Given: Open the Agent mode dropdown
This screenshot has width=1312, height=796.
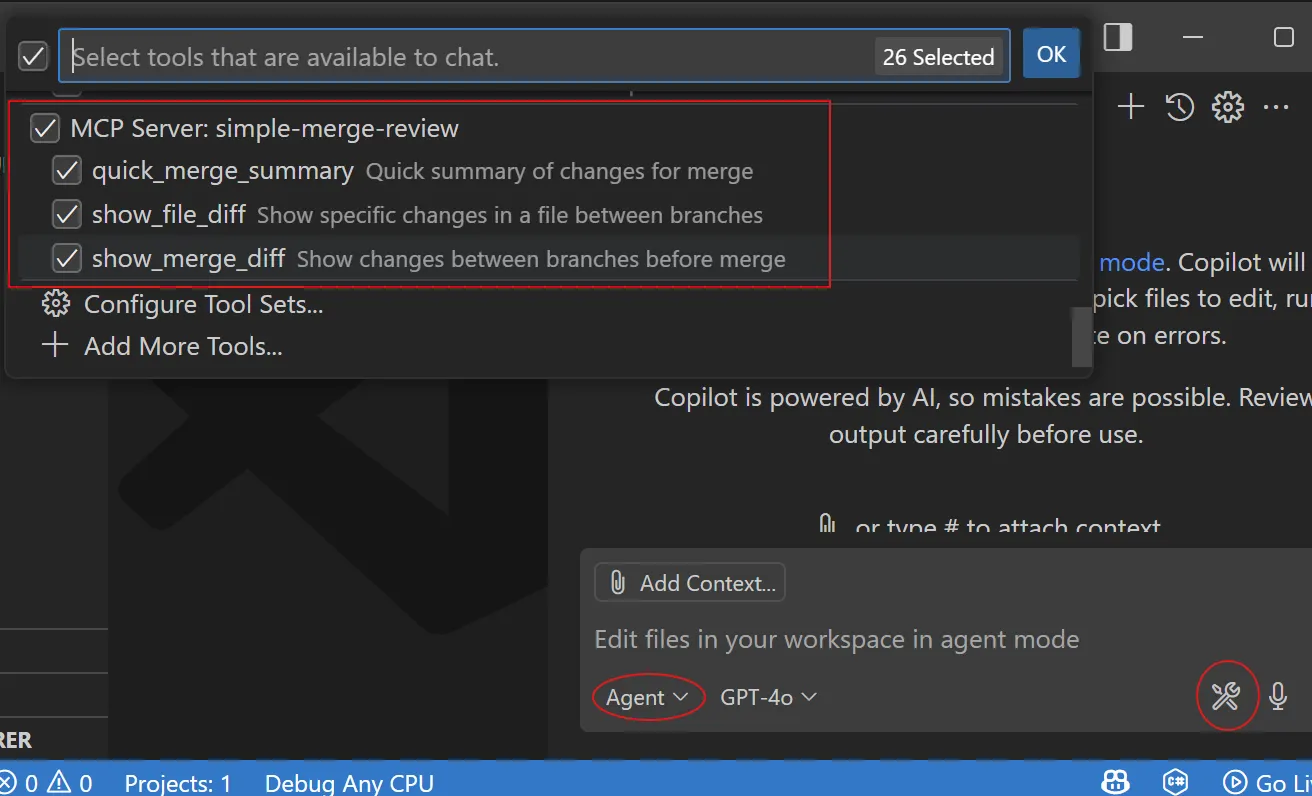Looking at the screenshot, I should (x=647, y=697).
